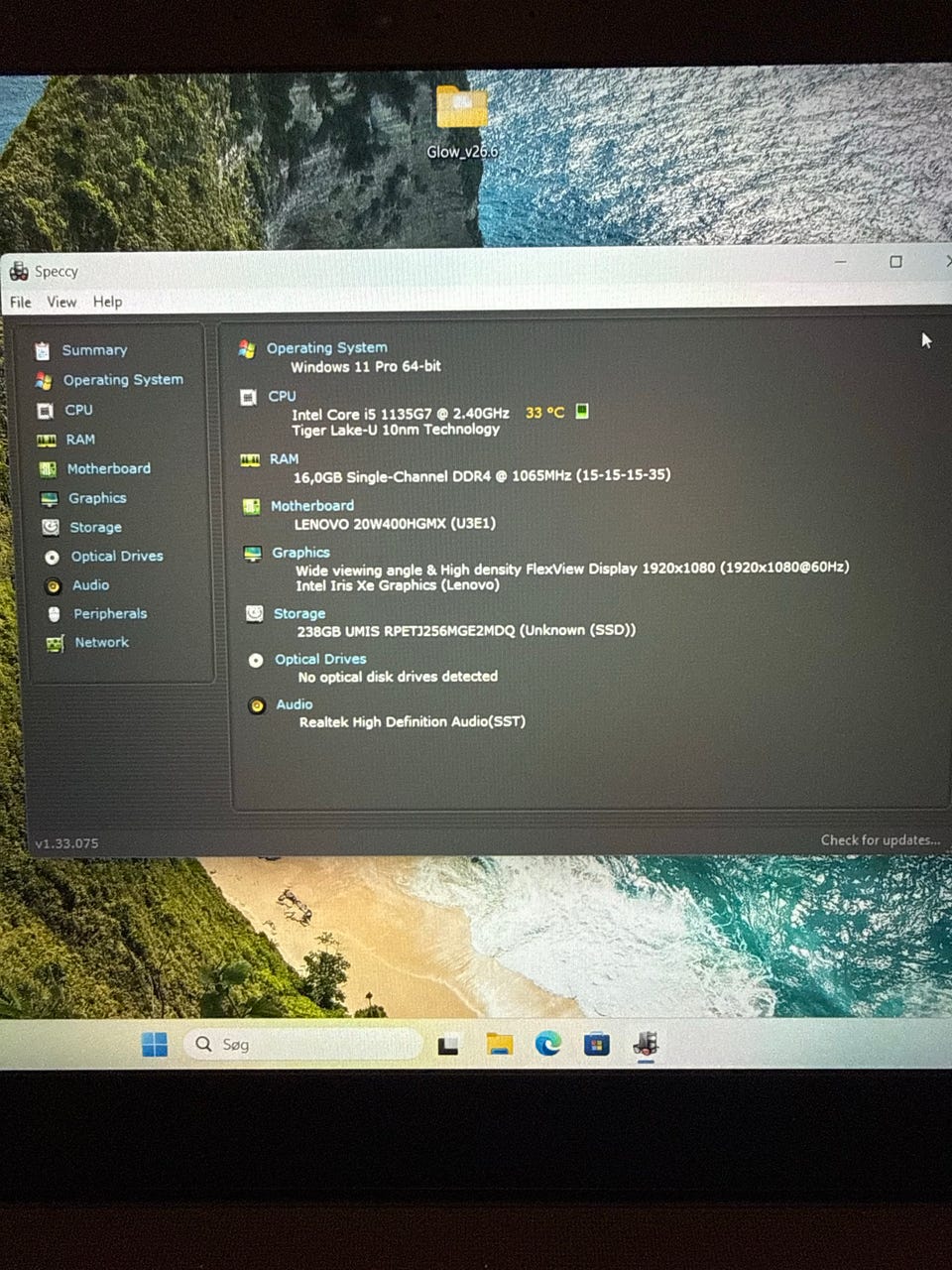Click the CPU heading link in summary
The width and height of the screenshot is (952, 1270).
tap(282, 396)
